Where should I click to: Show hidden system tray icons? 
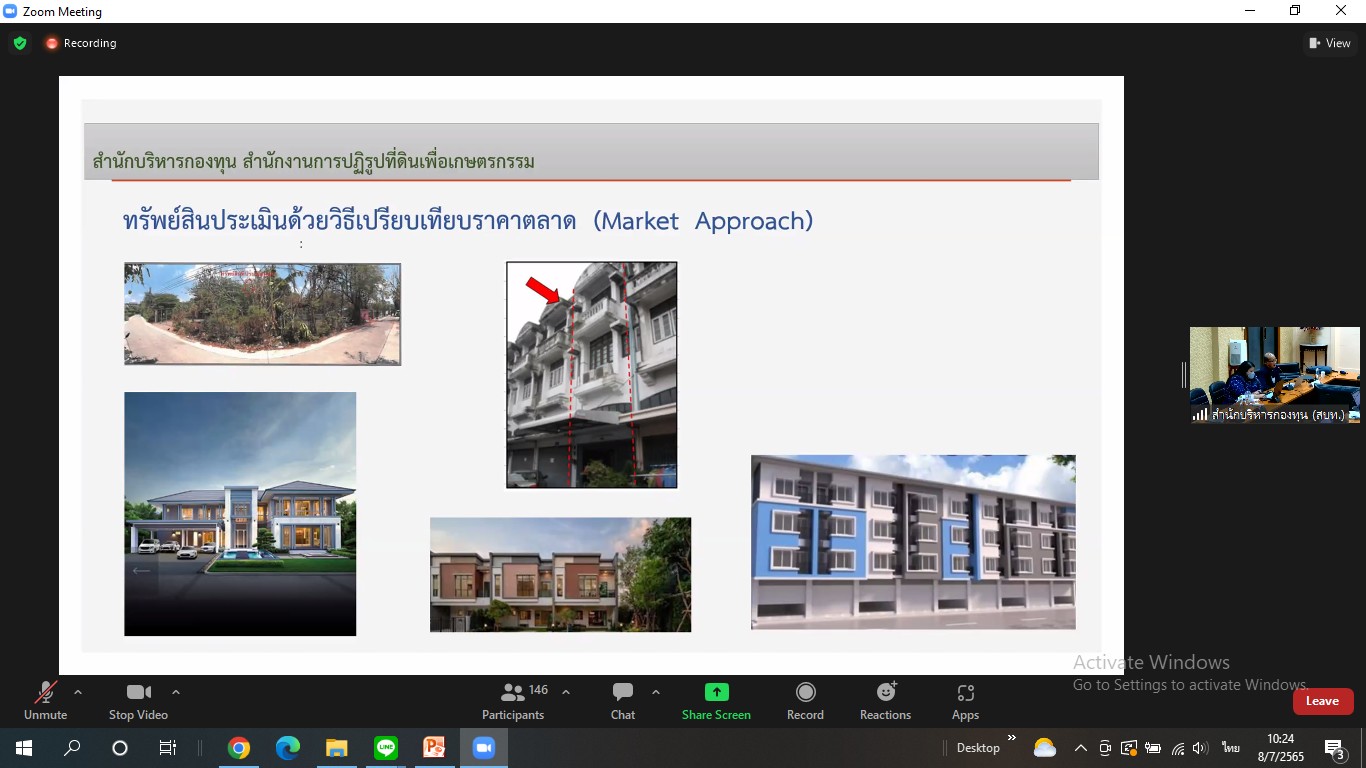point(1081,748)
